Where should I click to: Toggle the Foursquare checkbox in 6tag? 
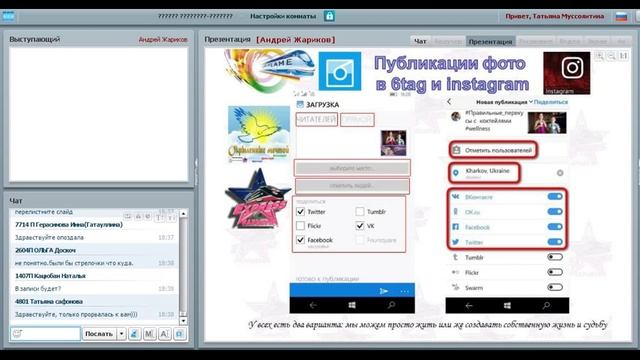[x=360, y=240]
